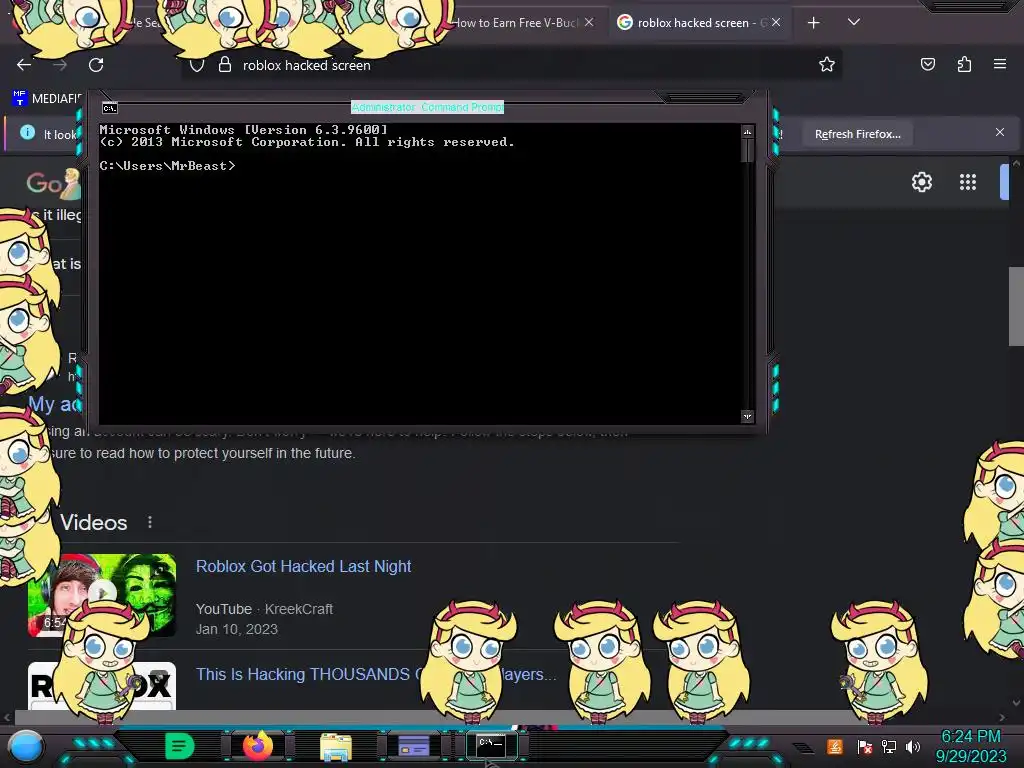
Task: Reload the page in Firefox
Action: (96, 65)
